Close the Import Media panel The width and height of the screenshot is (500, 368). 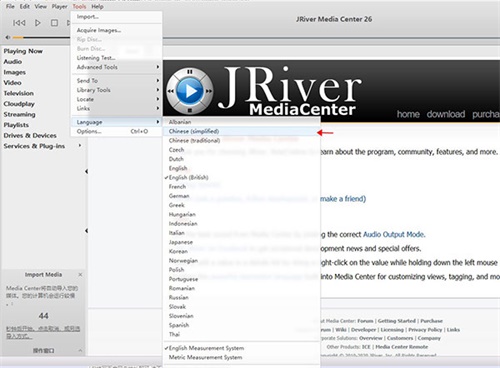[80, 275]
